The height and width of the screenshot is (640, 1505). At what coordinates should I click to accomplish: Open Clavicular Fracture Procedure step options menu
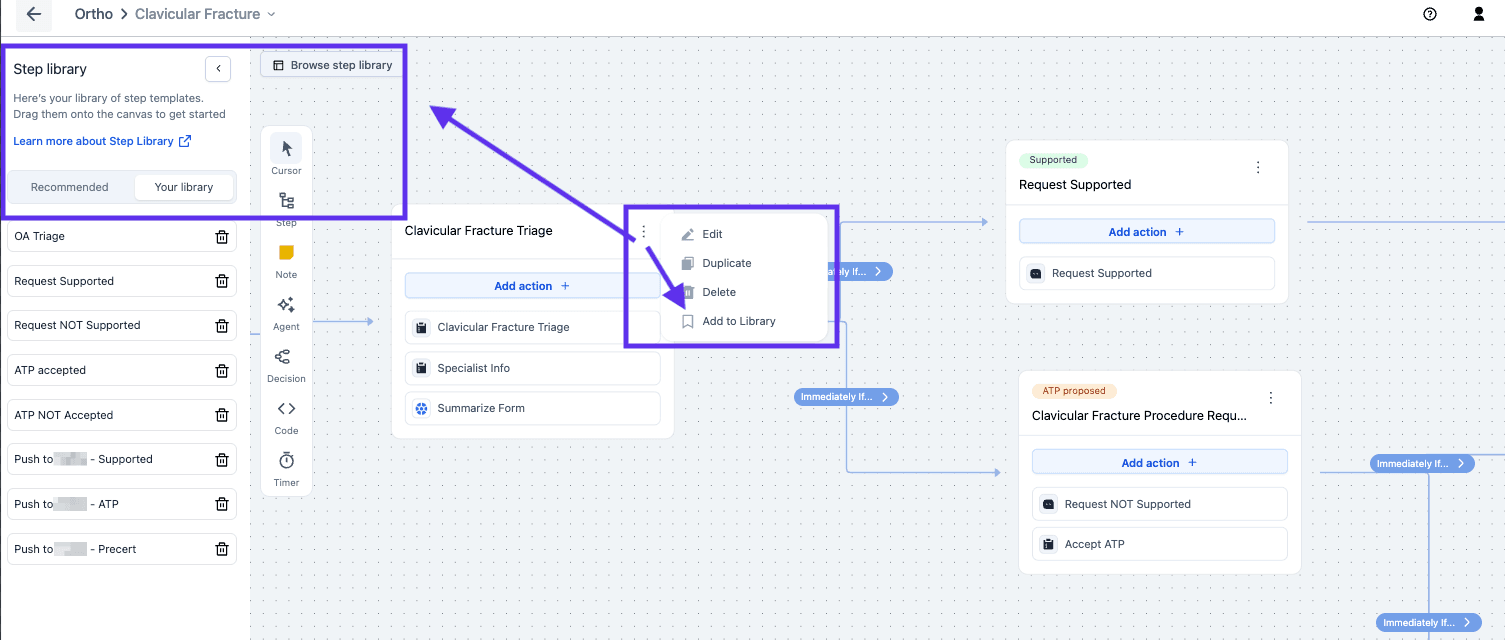[1271, 398]
